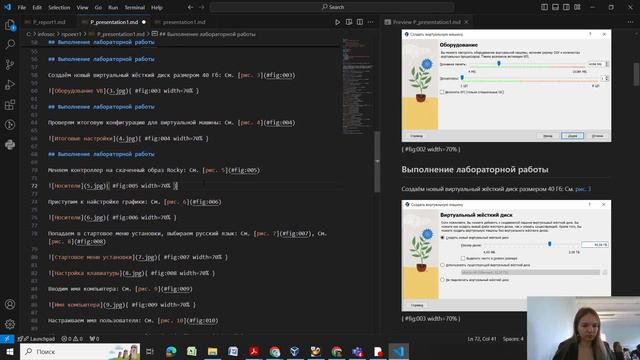Click the remote window indicator in status bar

coord(7,339)
